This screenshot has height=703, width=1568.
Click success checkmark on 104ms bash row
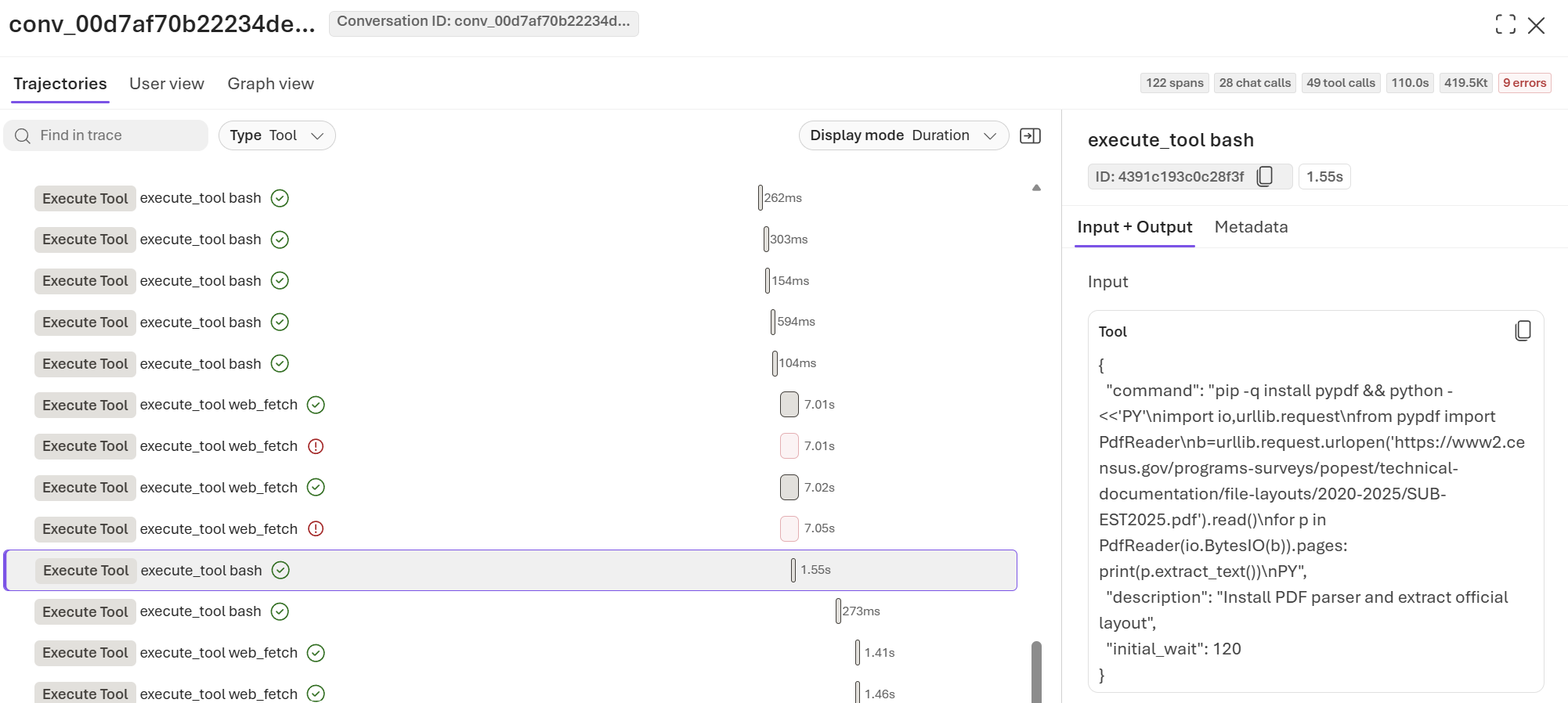point(280,363)
